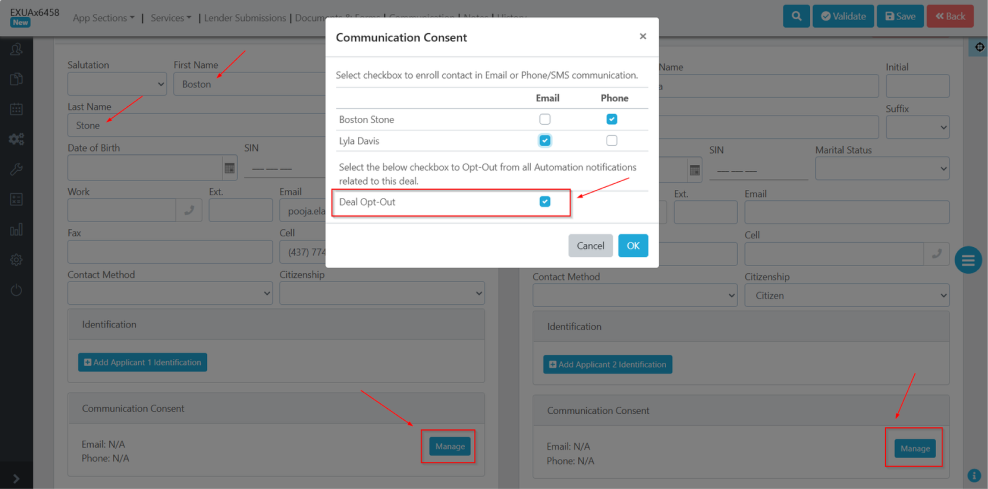Expand the Suffix dropdown
The image size is (988, 489).
pos(917,127)
